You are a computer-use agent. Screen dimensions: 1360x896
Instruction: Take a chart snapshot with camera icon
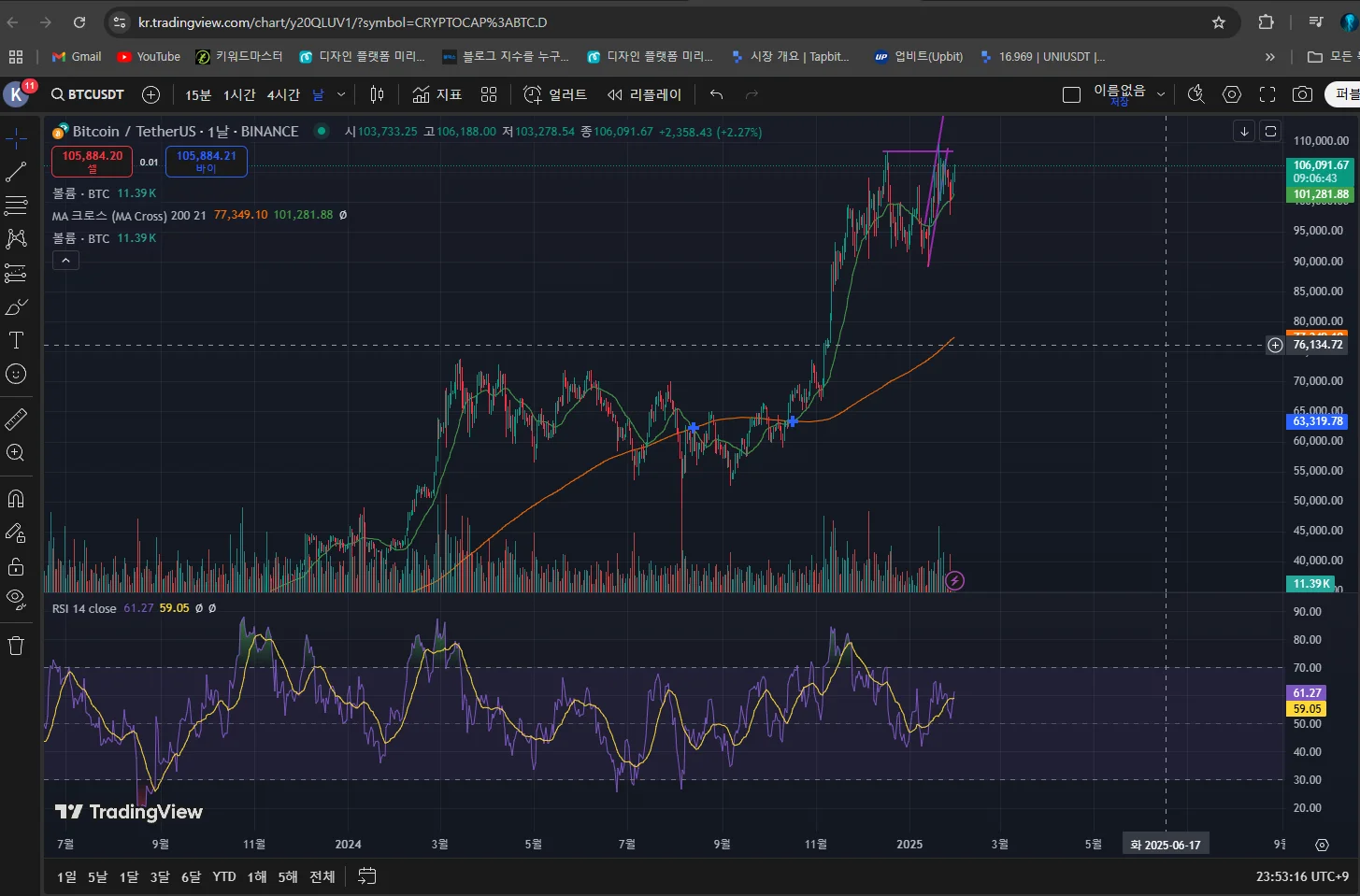(x=1302, y=94)
